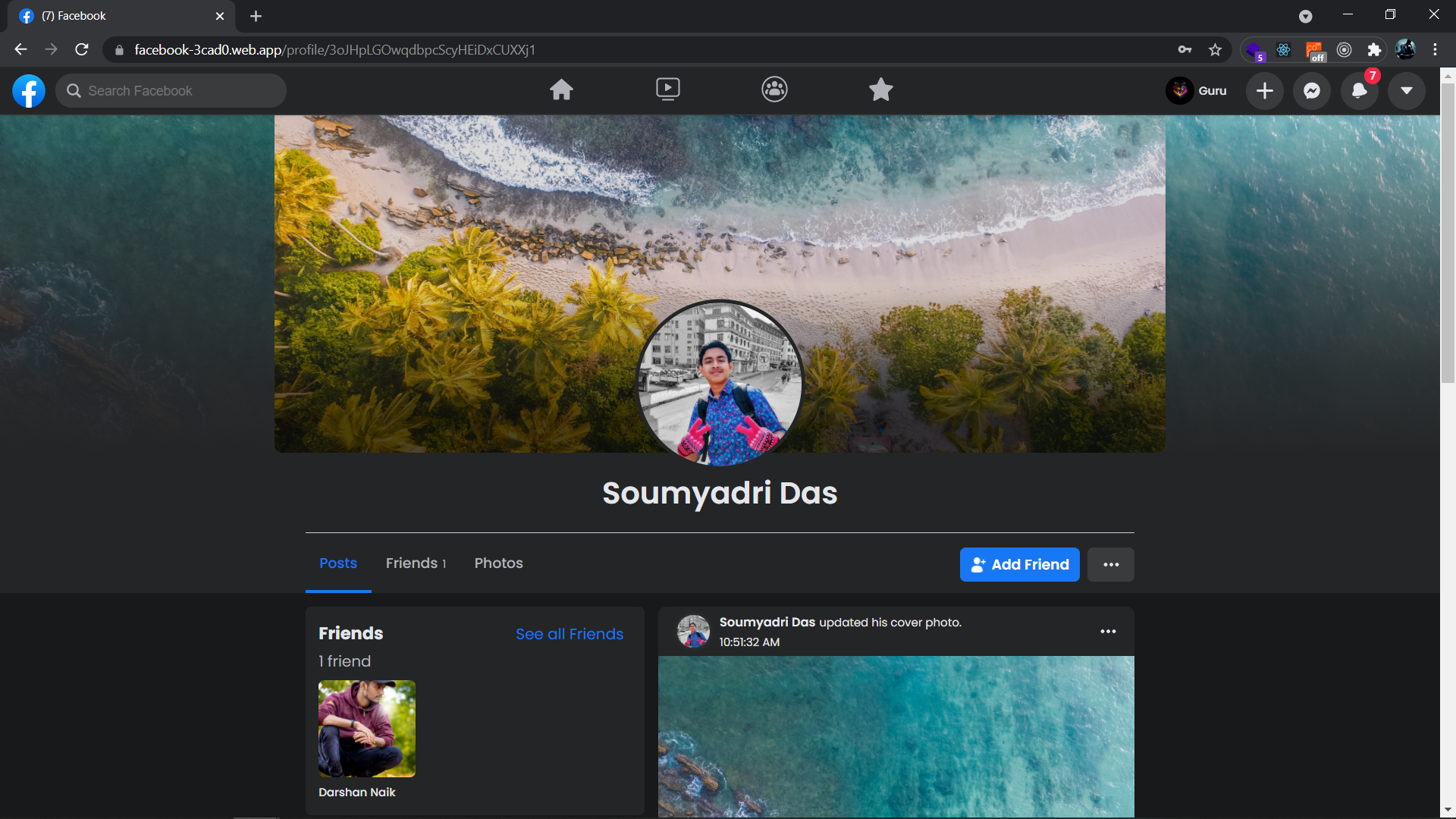Bookmark this page with star icon
Viewport: 1456px width, 819px height.
click(1216, 50)
